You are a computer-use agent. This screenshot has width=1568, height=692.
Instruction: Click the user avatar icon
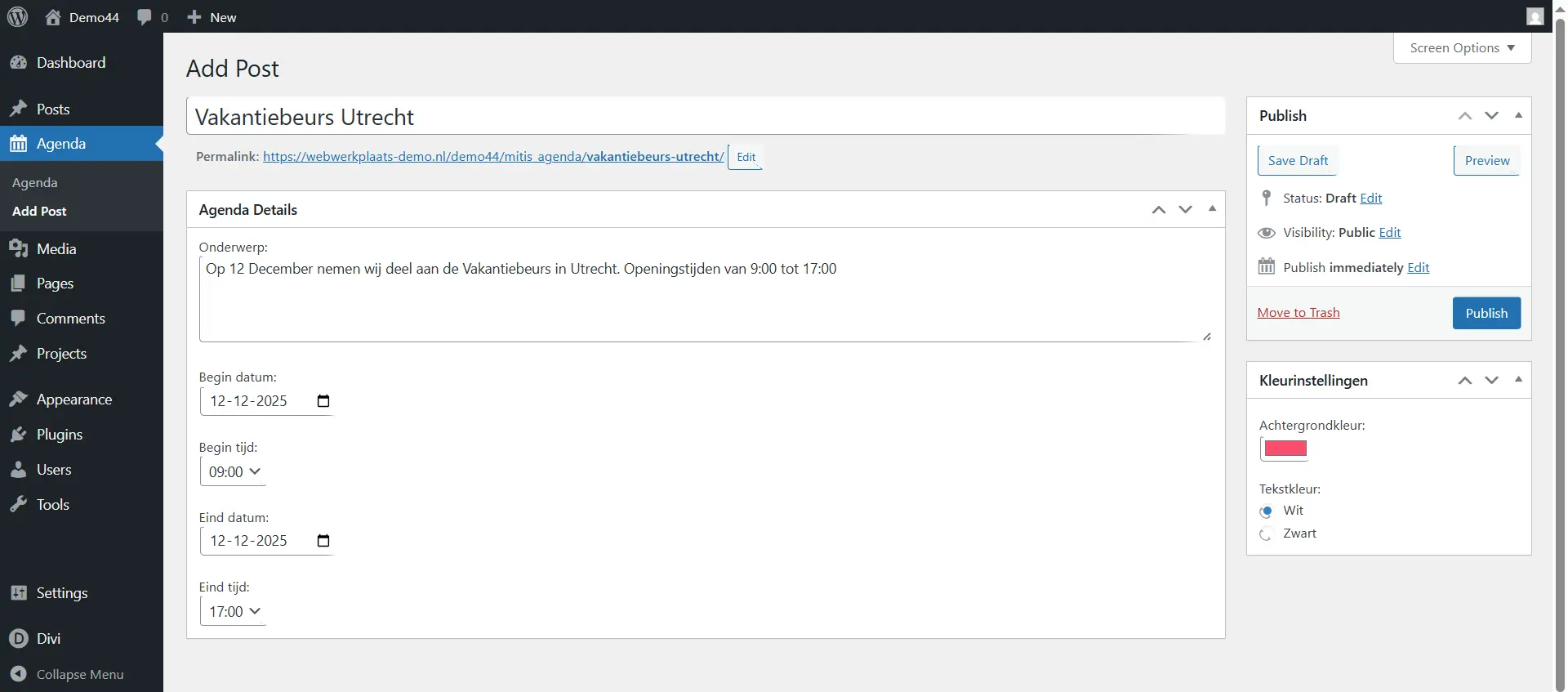point(1535,16)
